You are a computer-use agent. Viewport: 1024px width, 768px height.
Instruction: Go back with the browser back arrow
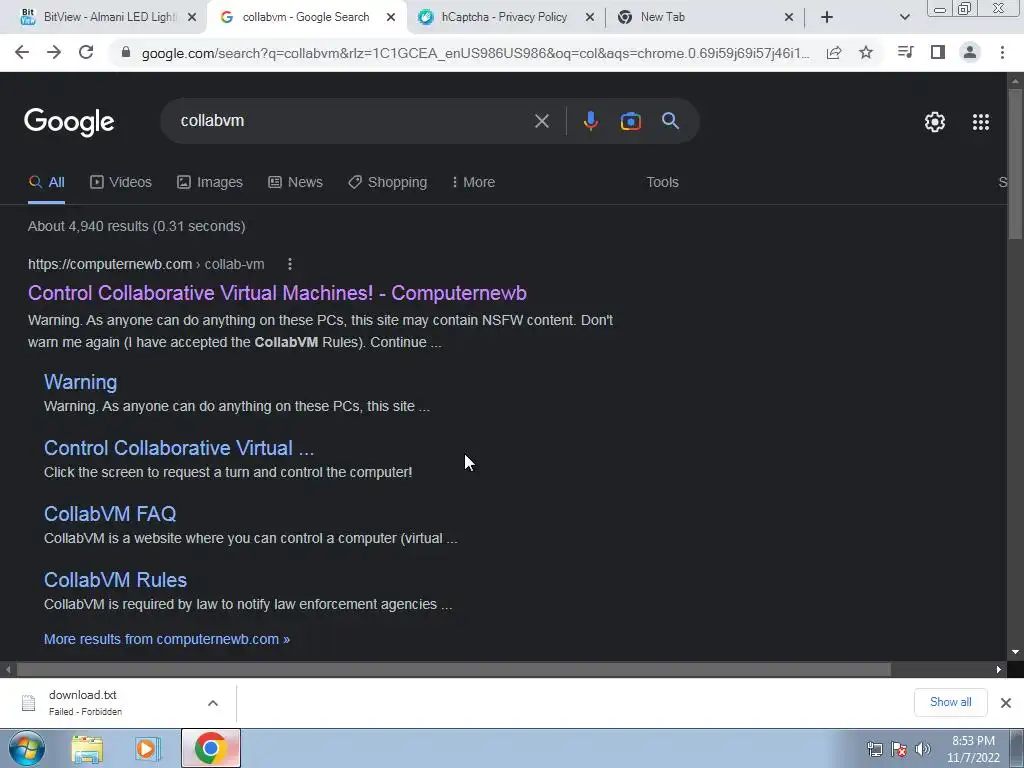tap(22, 52)
